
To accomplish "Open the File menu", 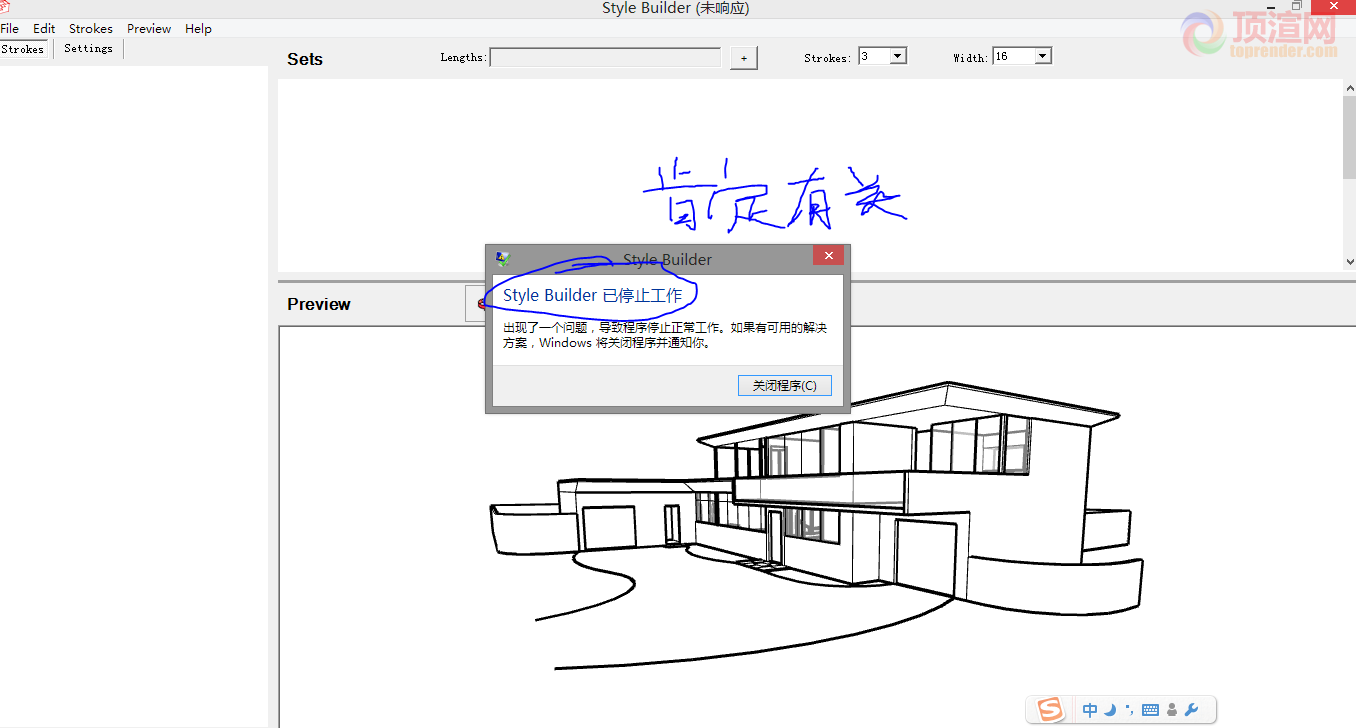I will 9,29.
